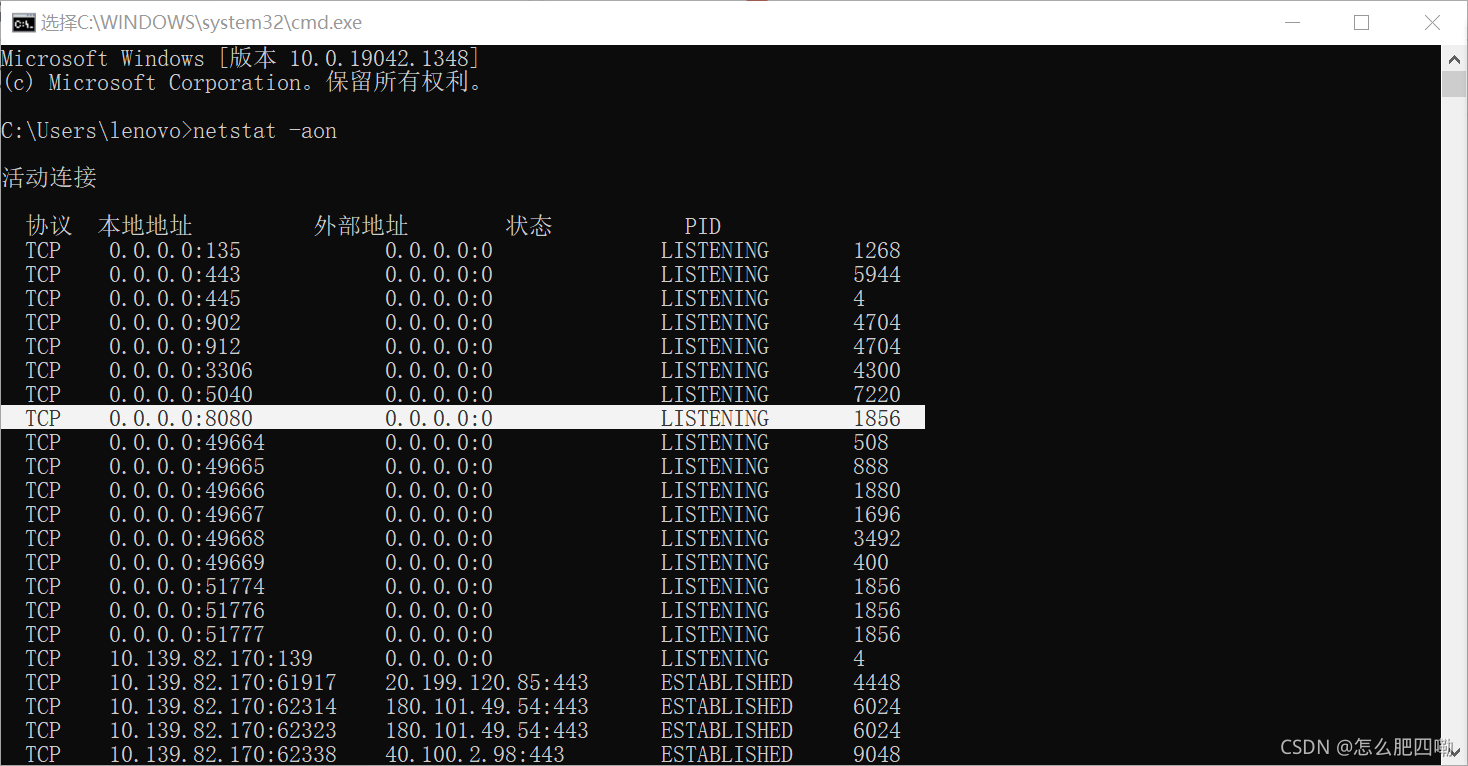Click the PID column header
Screen dimensions: 1468x766
pyautogui.click(x=703, y=227)
